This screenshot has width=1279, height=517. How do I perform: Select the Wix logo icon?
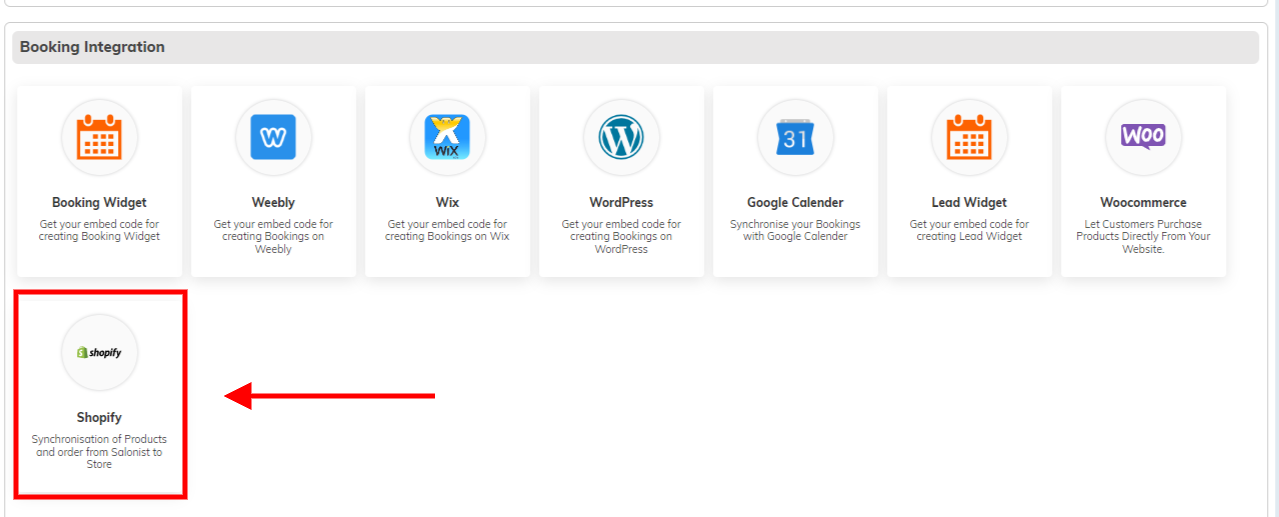pyautogui.click(x=447, y=138)
